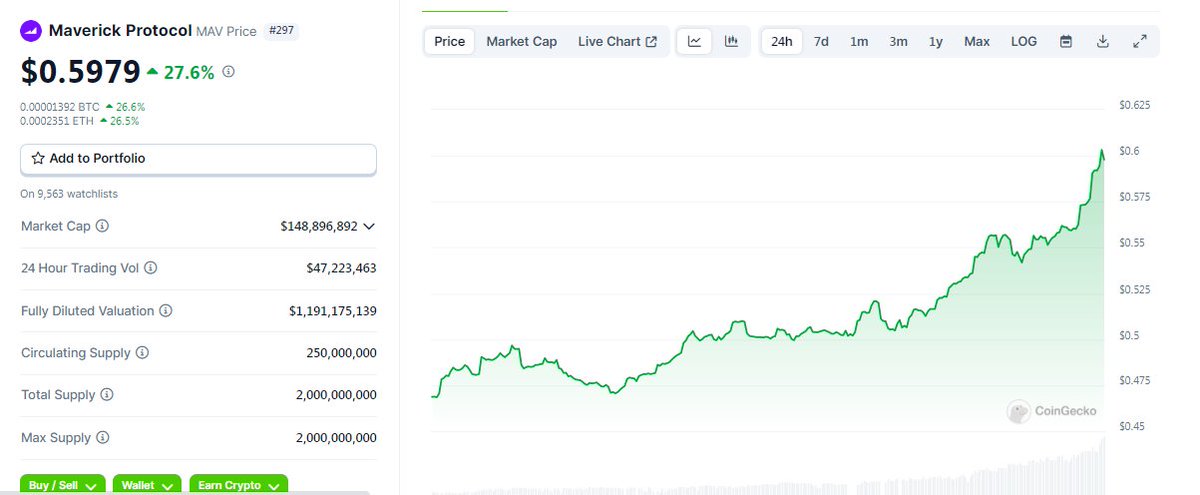Select the Price tab

pyautogui.click(x=450, y=41)
